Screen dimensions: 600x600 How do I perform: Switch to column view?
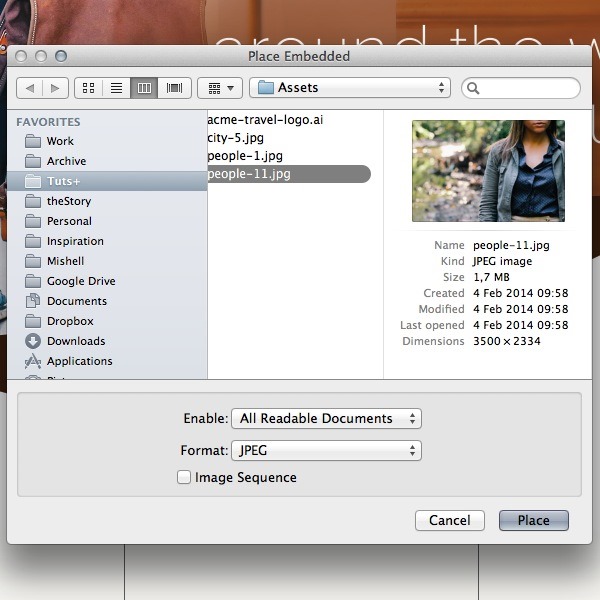click(144, 88)
